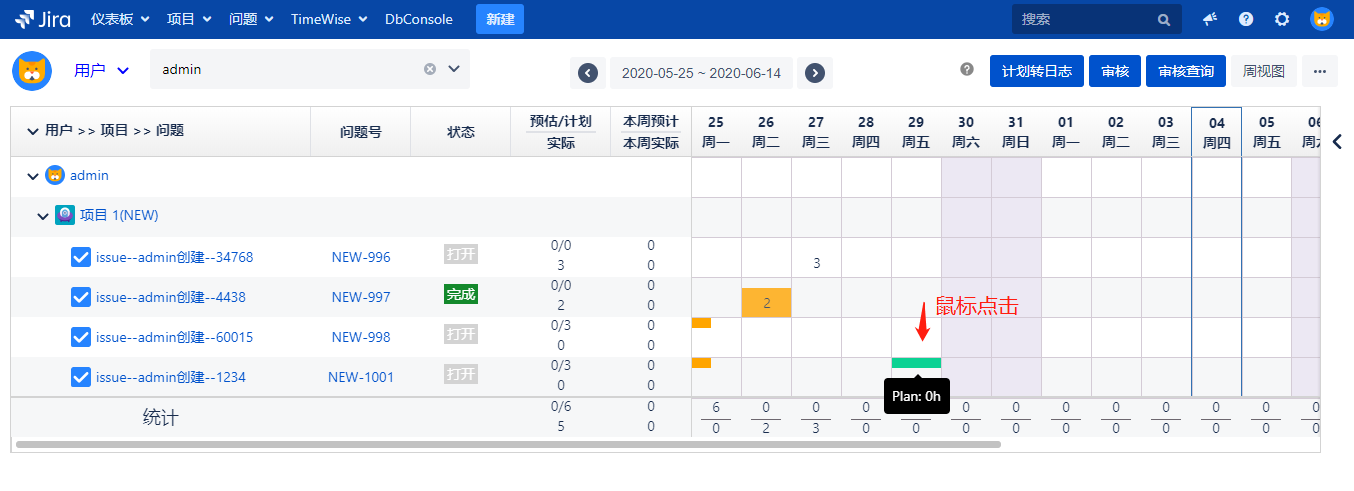Clear the admin user search field
Viewport: 1354px width, 491px height.
[430, 69]
